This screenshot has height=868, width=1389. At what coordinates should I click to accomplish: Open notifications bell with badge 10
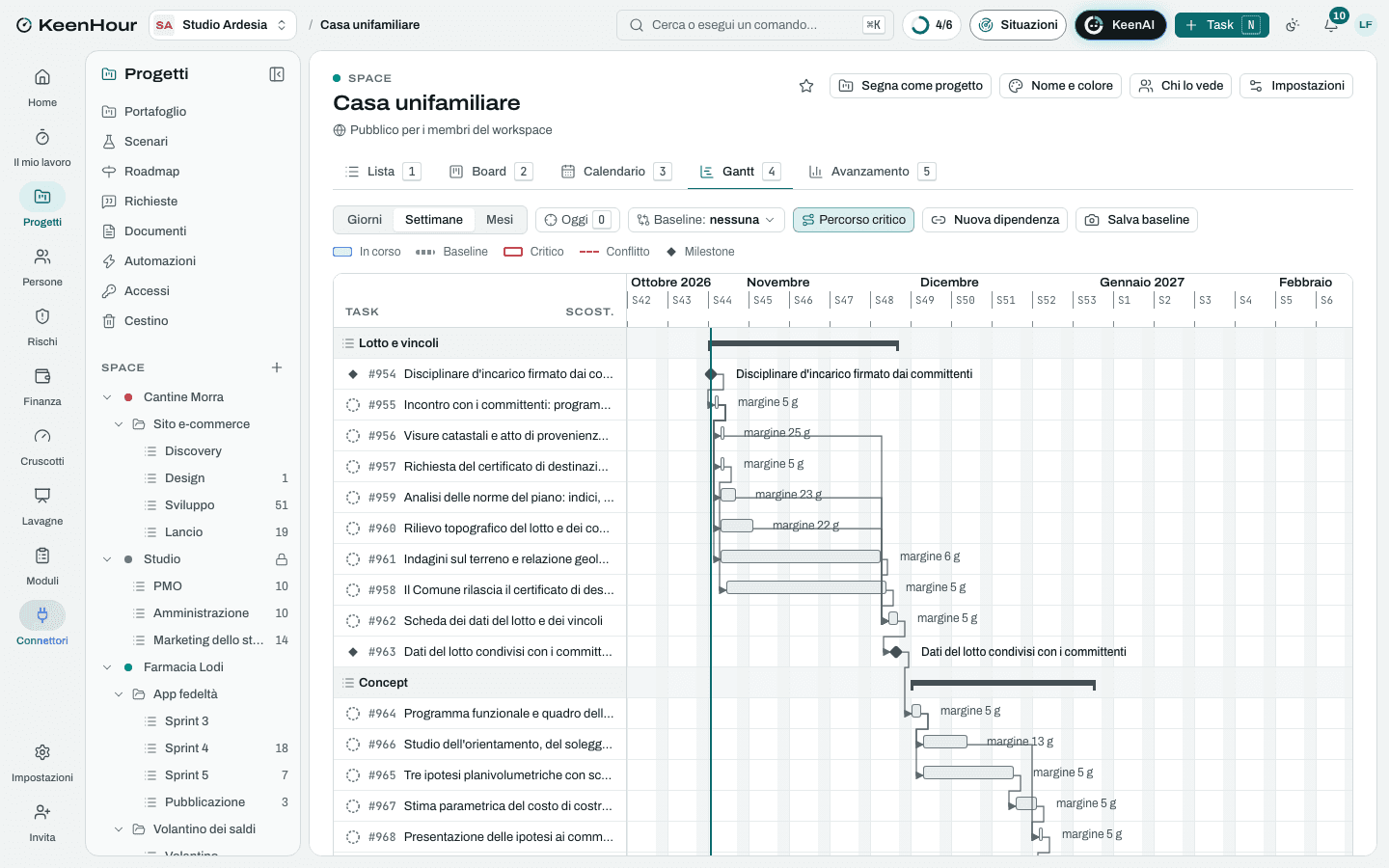pos(1331,25)
